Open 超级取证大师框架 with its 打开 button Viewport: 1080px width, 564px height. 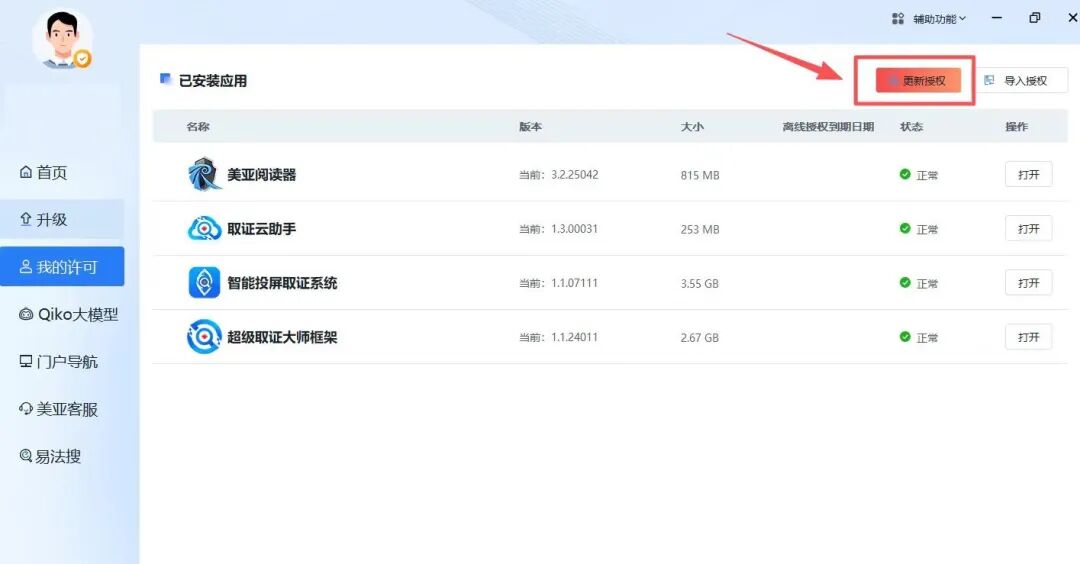pos(1028,337)
